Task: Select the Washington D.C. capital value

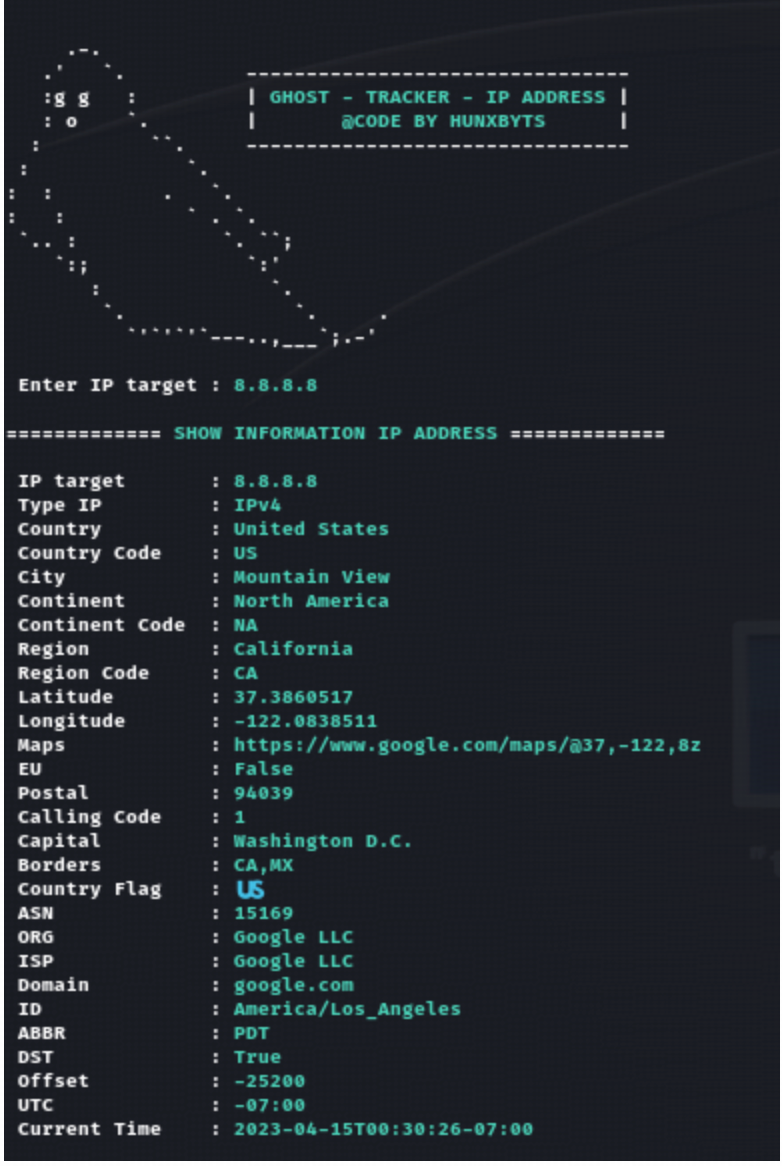Action: [323, 841]
